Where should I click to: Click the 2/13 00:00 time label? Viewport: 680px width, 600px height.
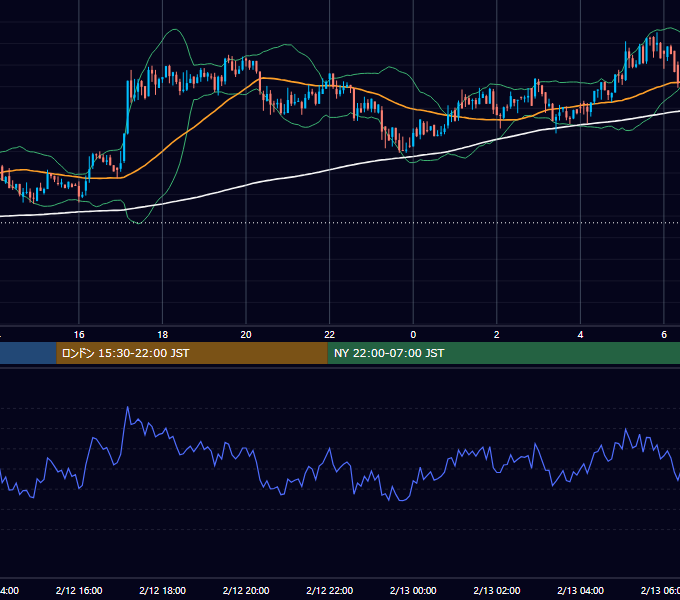413,590
